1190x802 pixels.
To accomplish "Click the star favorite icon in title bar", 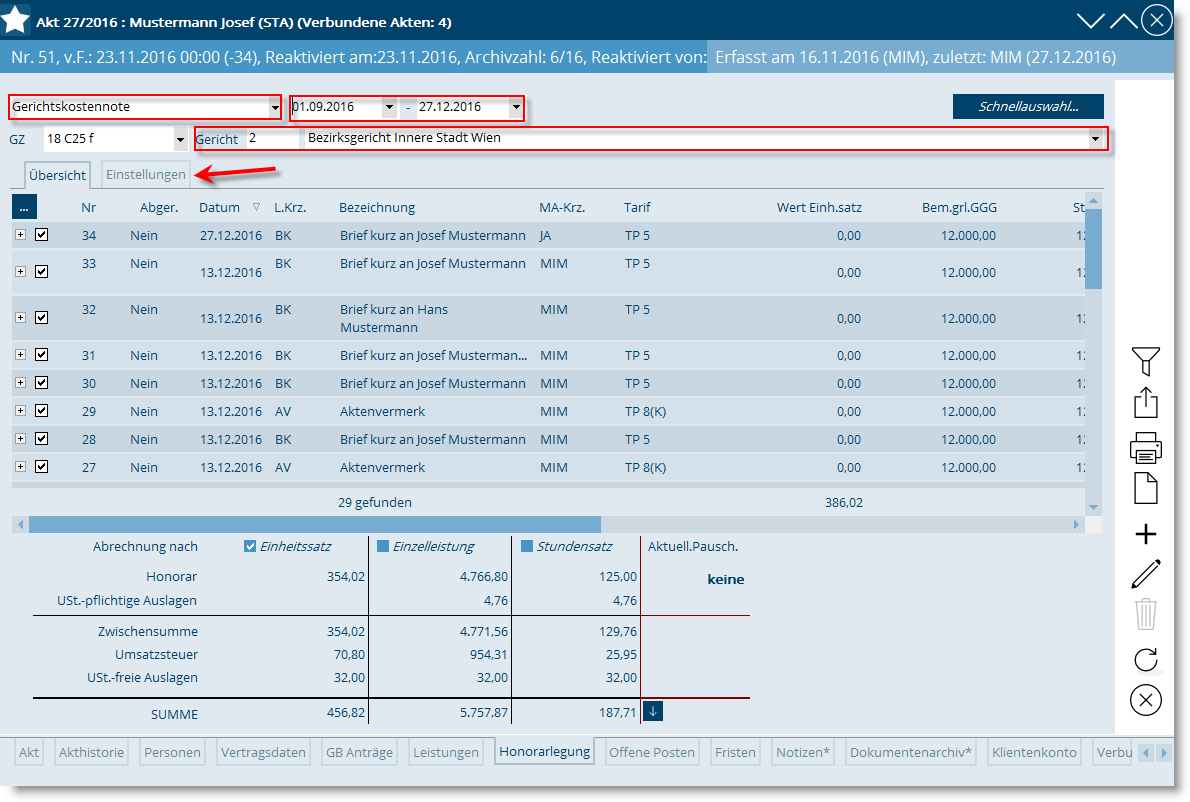I will click(15, 20).
